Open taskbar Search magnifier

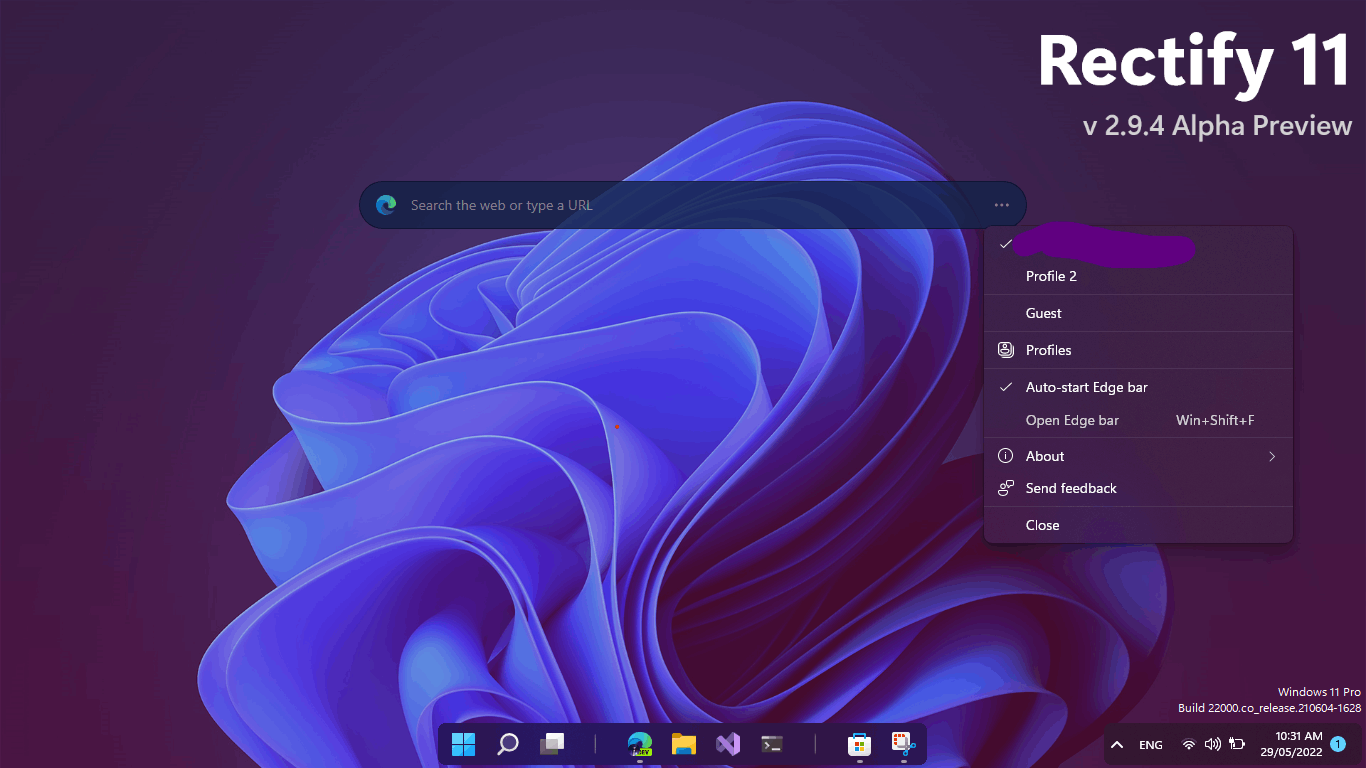pos(508,744)
